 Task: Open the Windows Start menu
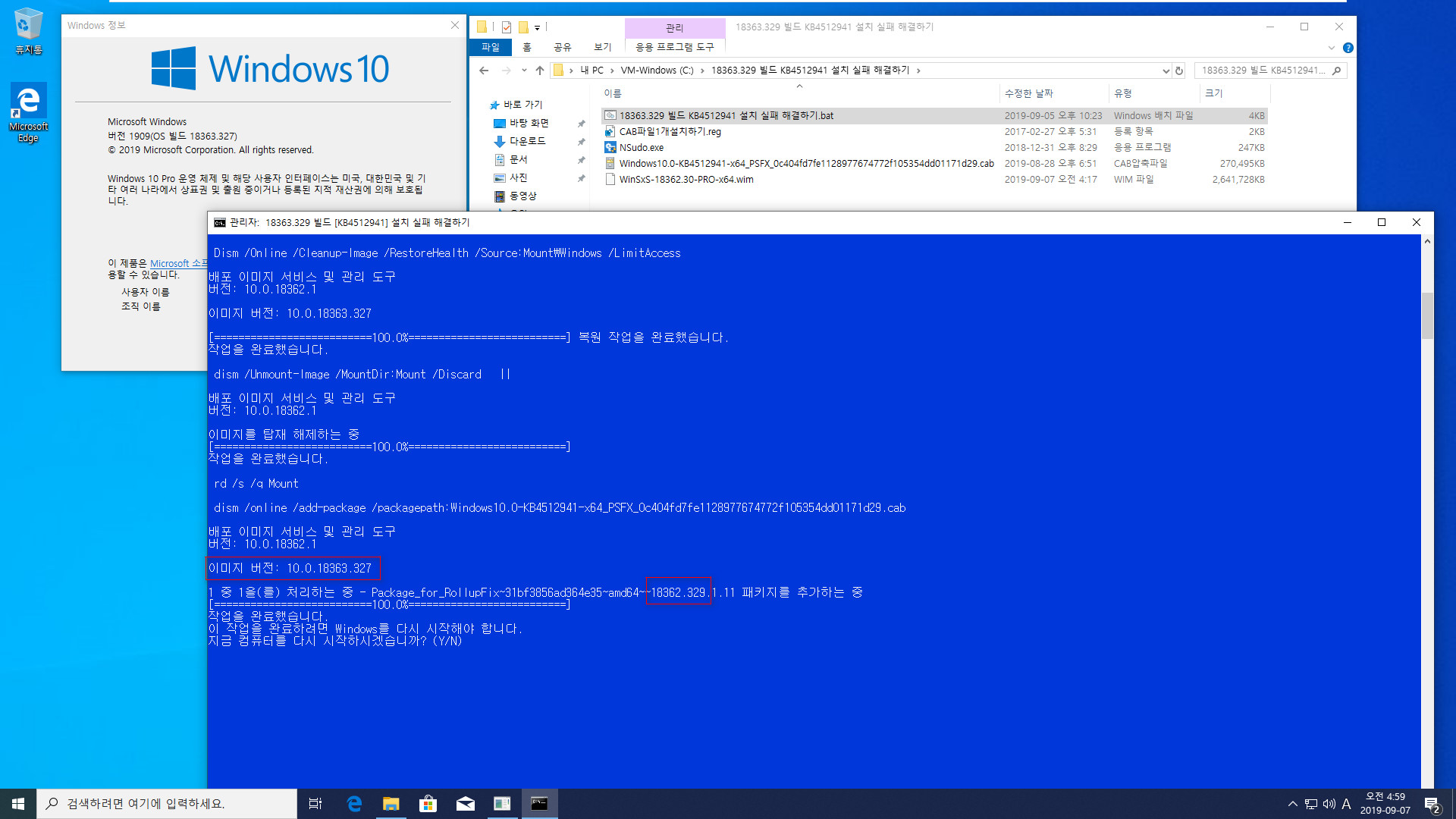[18, 804]
